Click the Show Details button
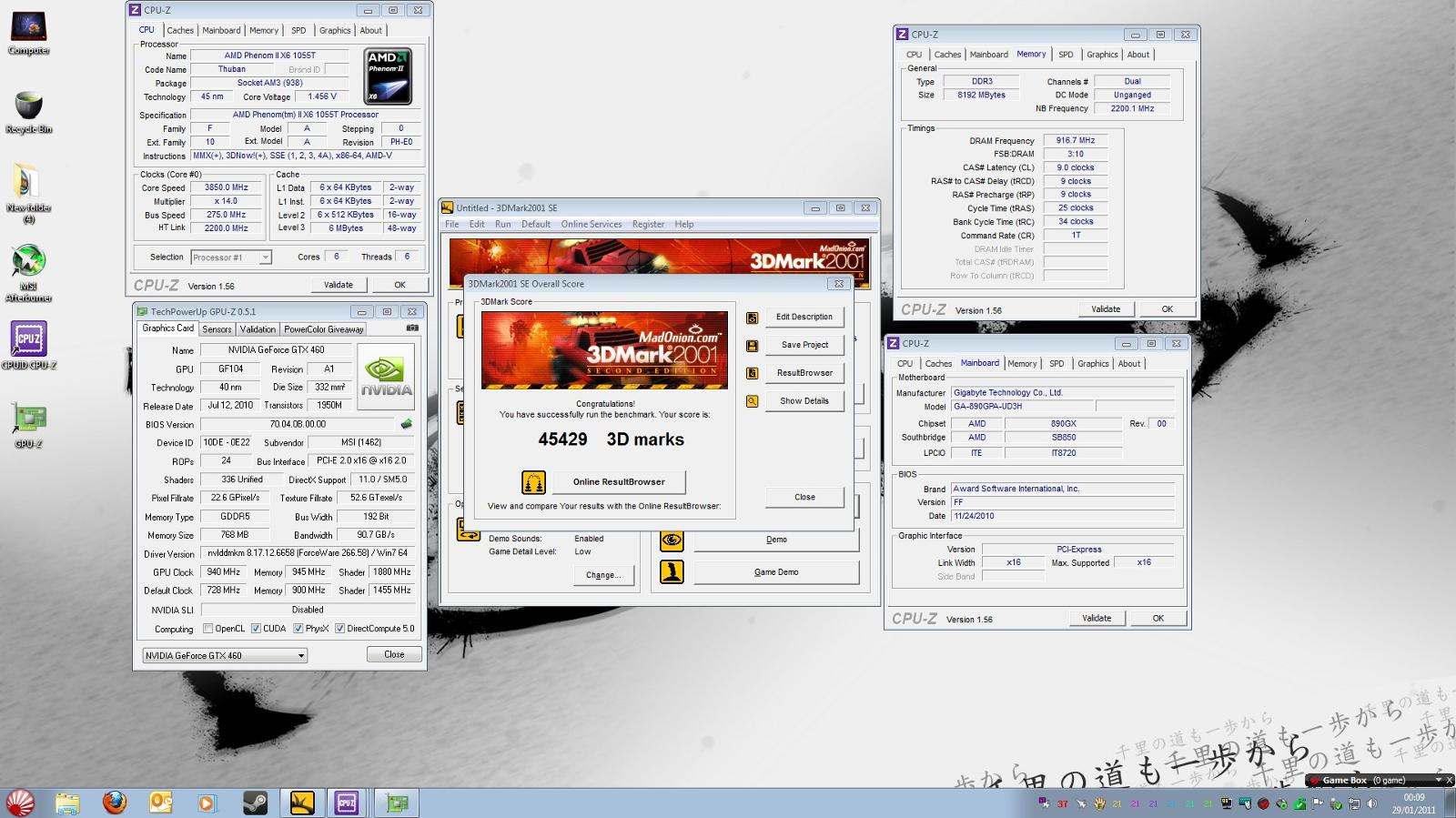This screenshot has height=818, width=1456. click(x=804, y=401)
